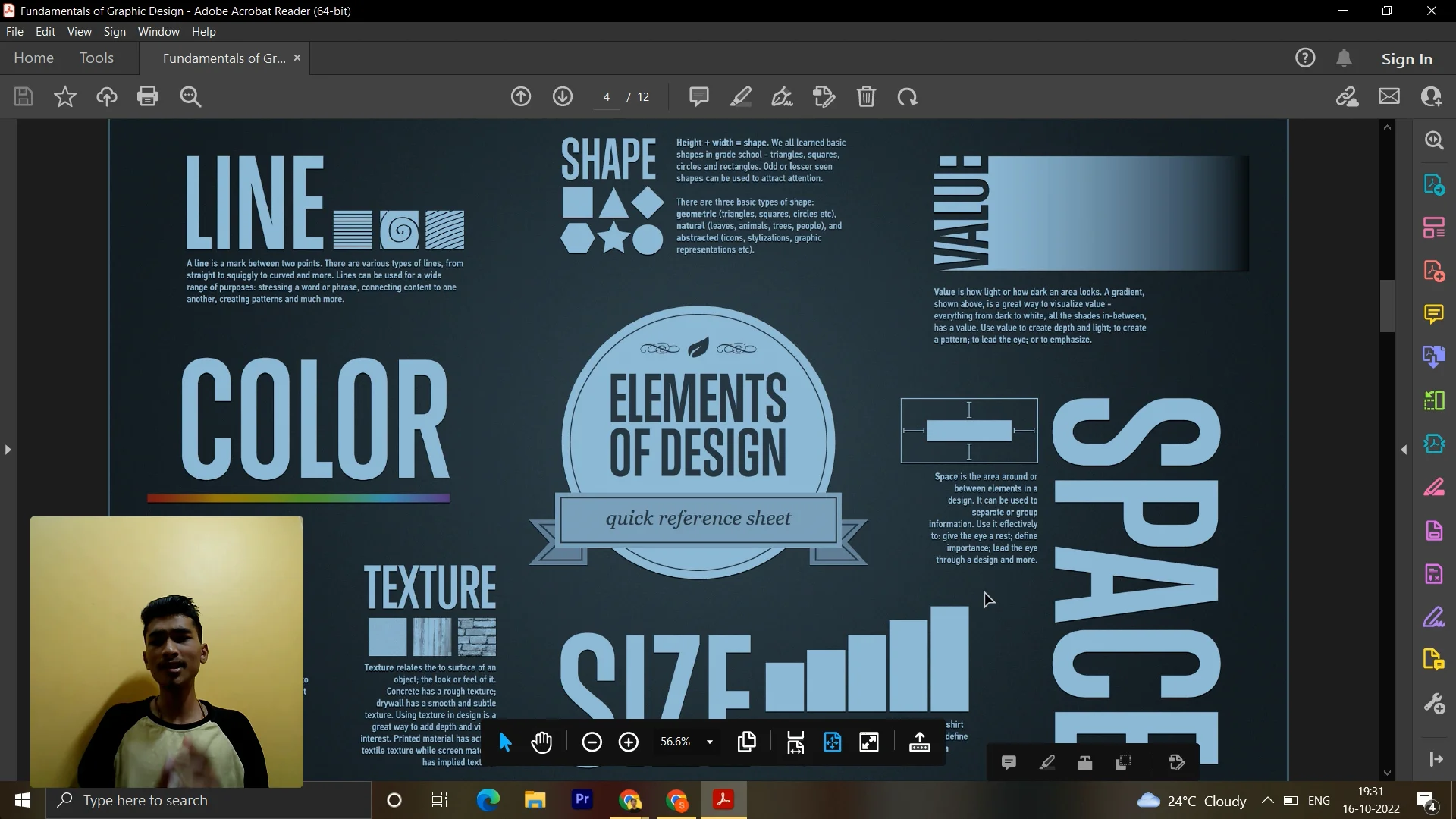The width and height of the screenshot is (1456, 819).
Task: Toggle full screen mode
Action: click(869, 742)
